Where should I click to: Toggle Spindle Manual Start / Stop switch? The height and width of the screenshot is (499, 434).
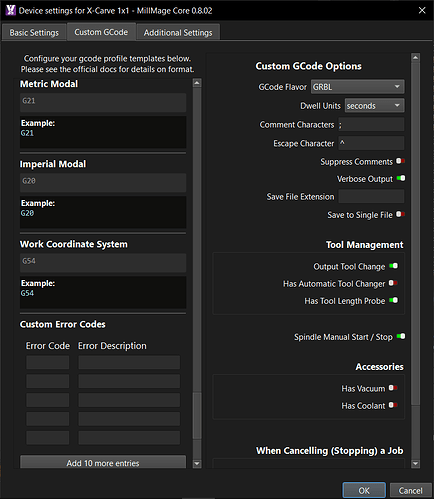point(401,336)
